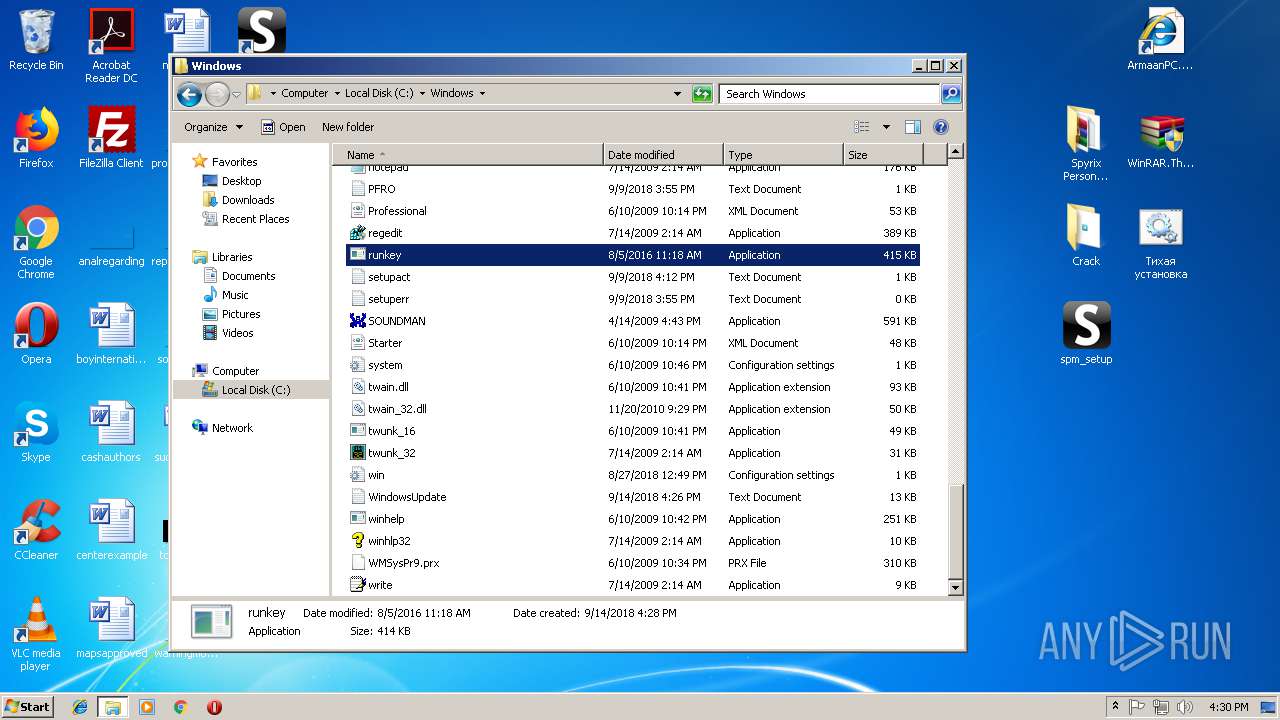
Task: Select the twunk_32 application file
Action: click(633, 453)
